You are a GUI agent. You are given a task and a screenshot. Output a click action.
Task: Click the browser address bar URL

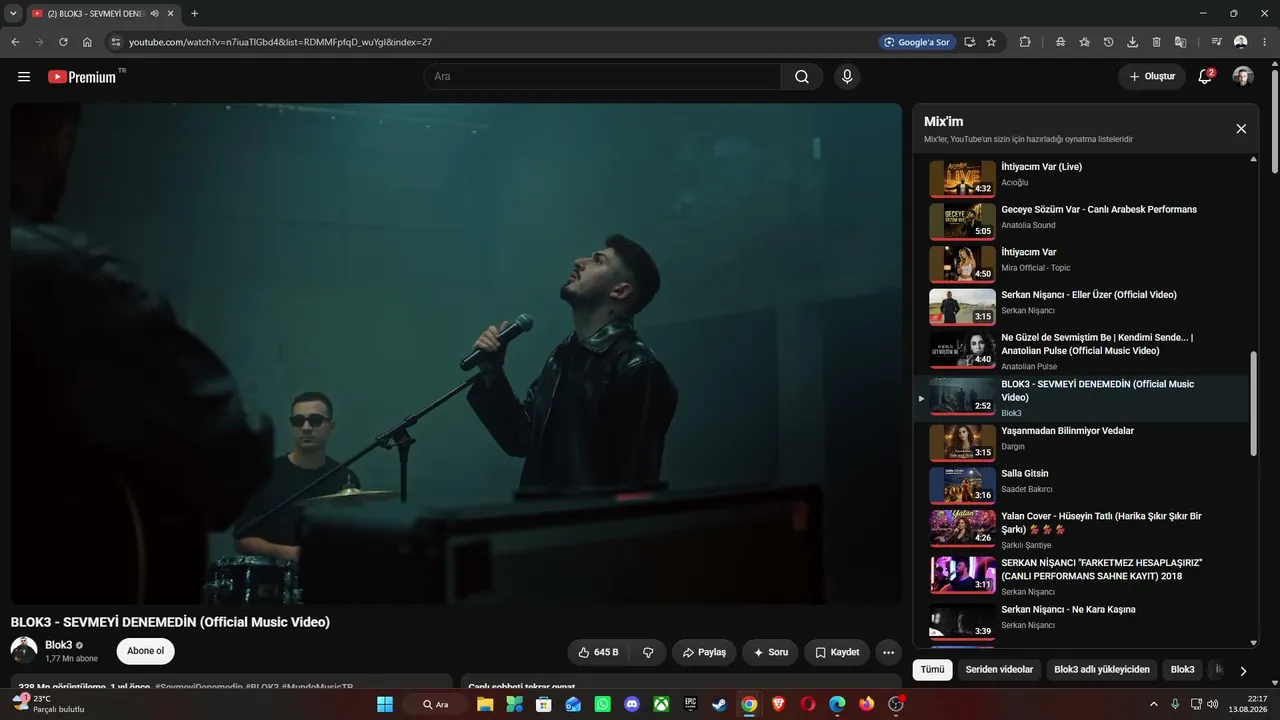coord(281,42)
